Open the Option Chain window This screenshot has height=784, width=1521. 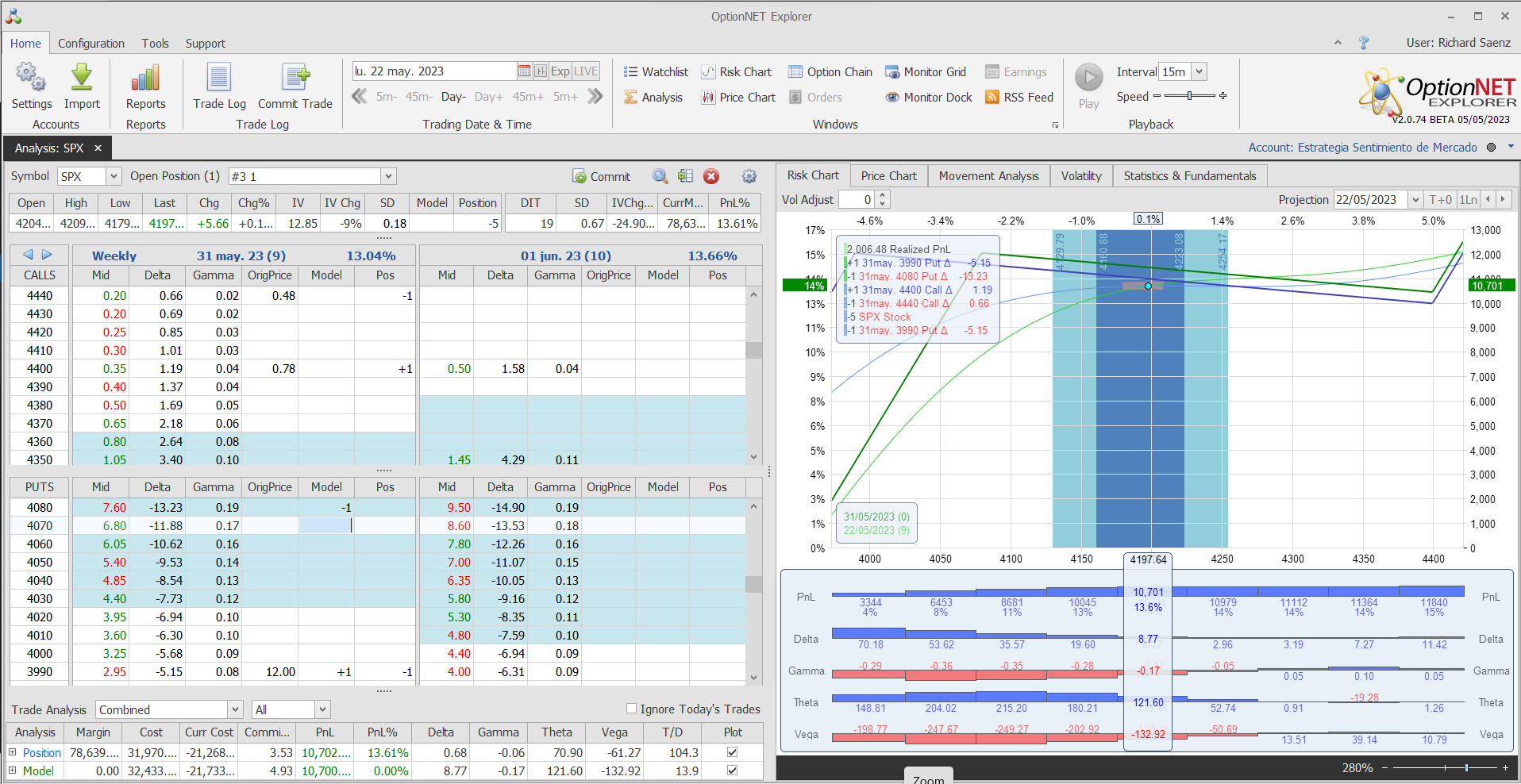830,72
